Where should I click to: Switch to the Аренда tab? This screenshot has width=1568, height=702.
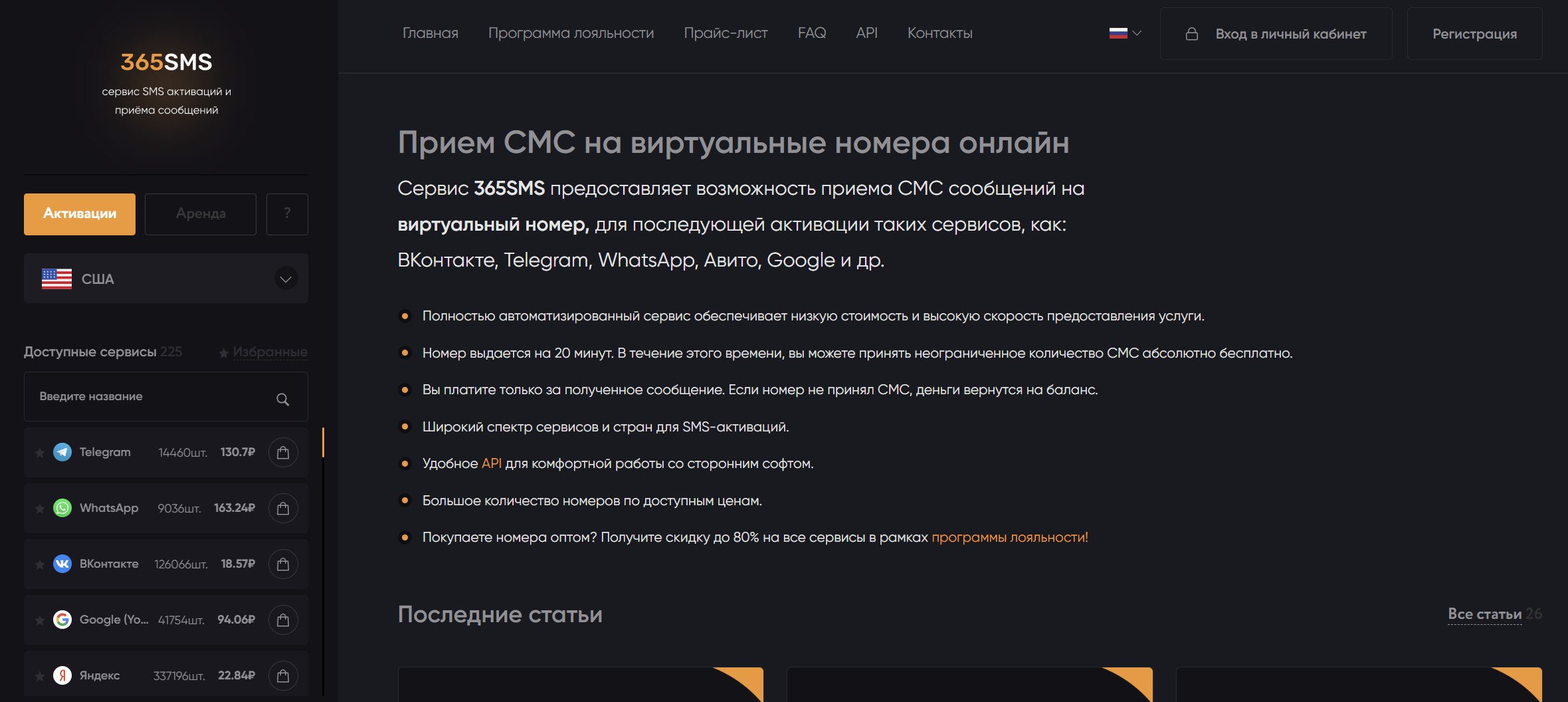coord(201,214)
